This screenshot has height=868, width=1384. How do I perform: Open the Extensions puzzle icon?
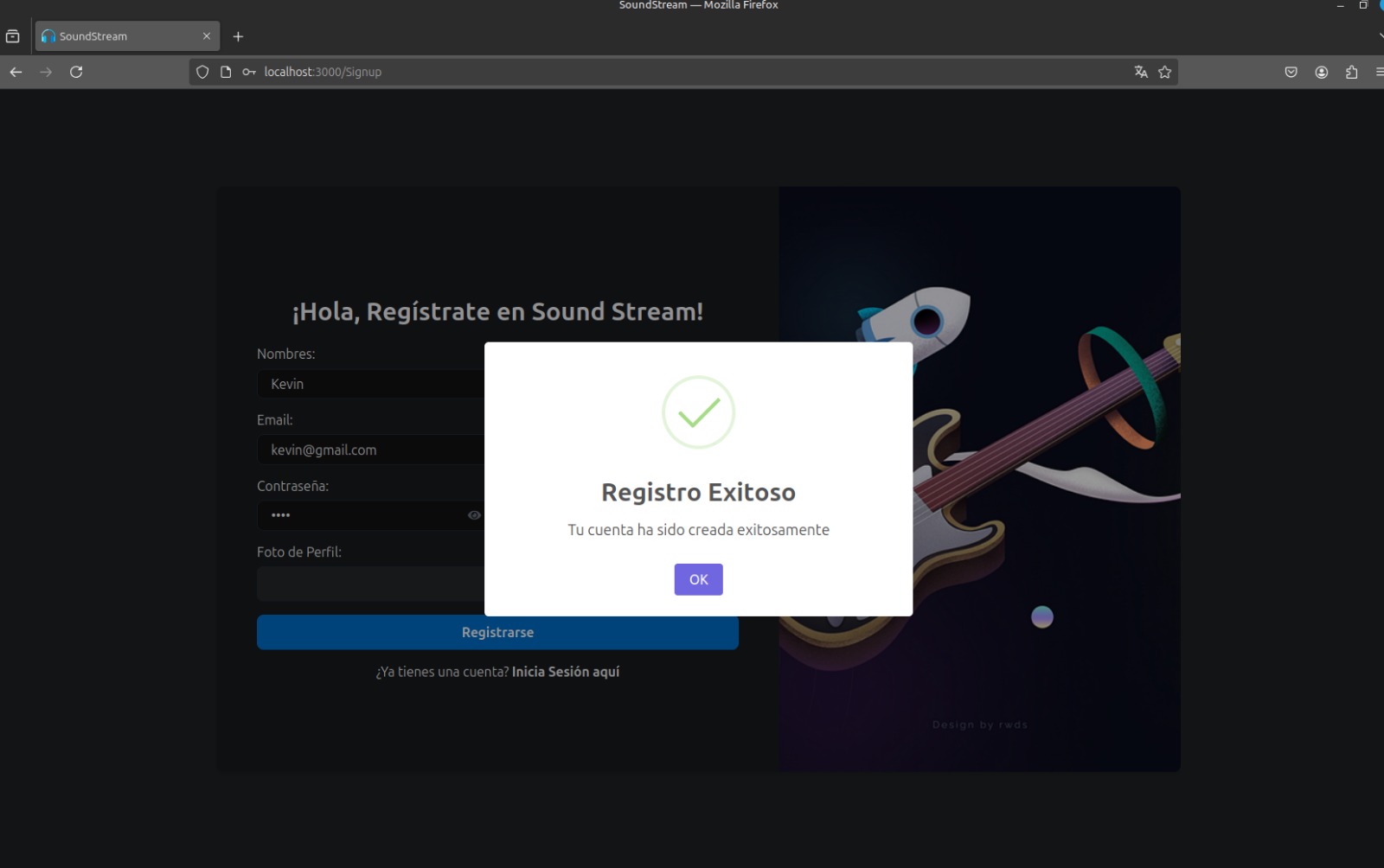tap(1352, 72)
